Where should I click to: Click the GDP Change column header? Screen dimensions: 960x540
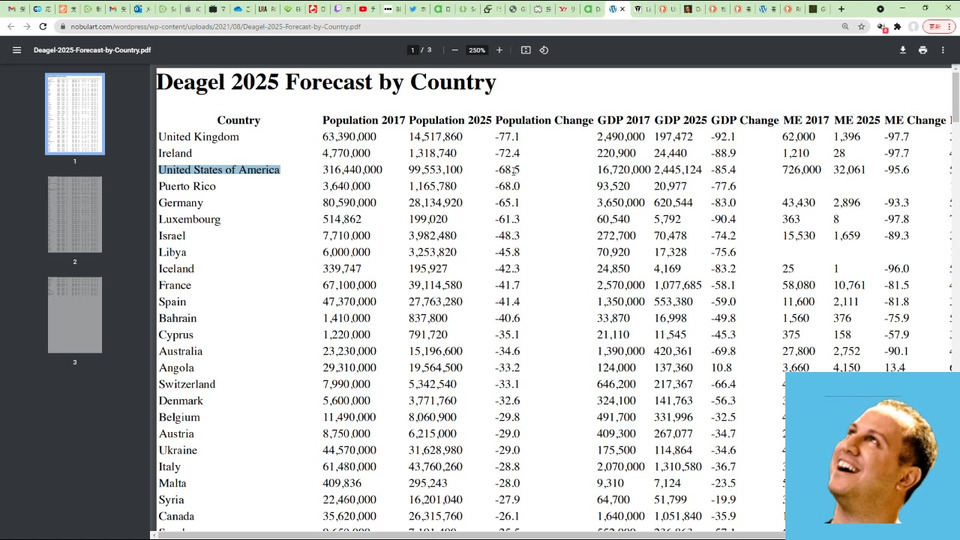pos(745,120)
